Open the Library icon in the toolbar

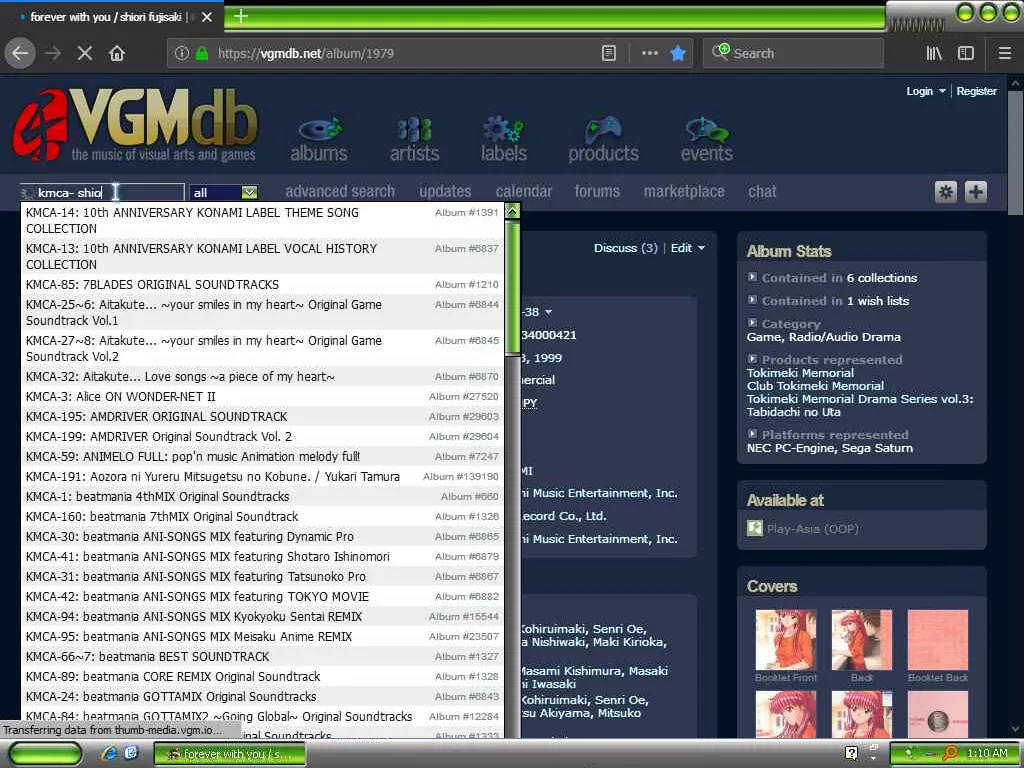tap(934, 53)
